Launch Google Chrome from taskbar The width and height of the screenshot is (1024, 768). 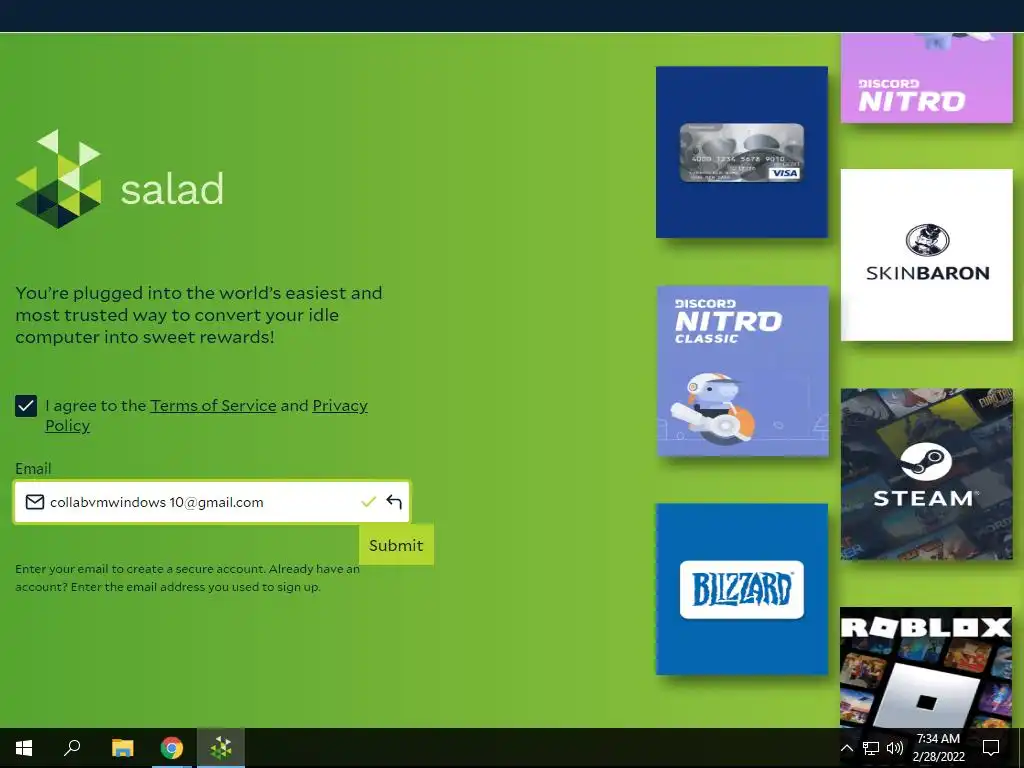pos(172,748)
